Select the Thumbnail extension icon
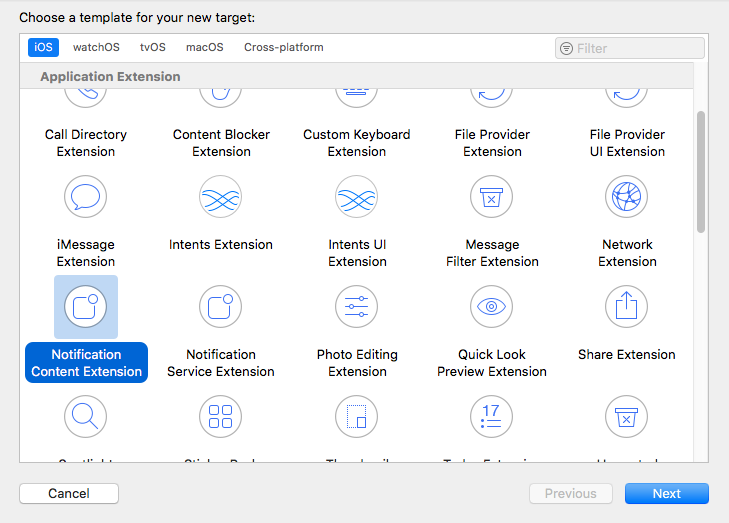 pos(357,417)
